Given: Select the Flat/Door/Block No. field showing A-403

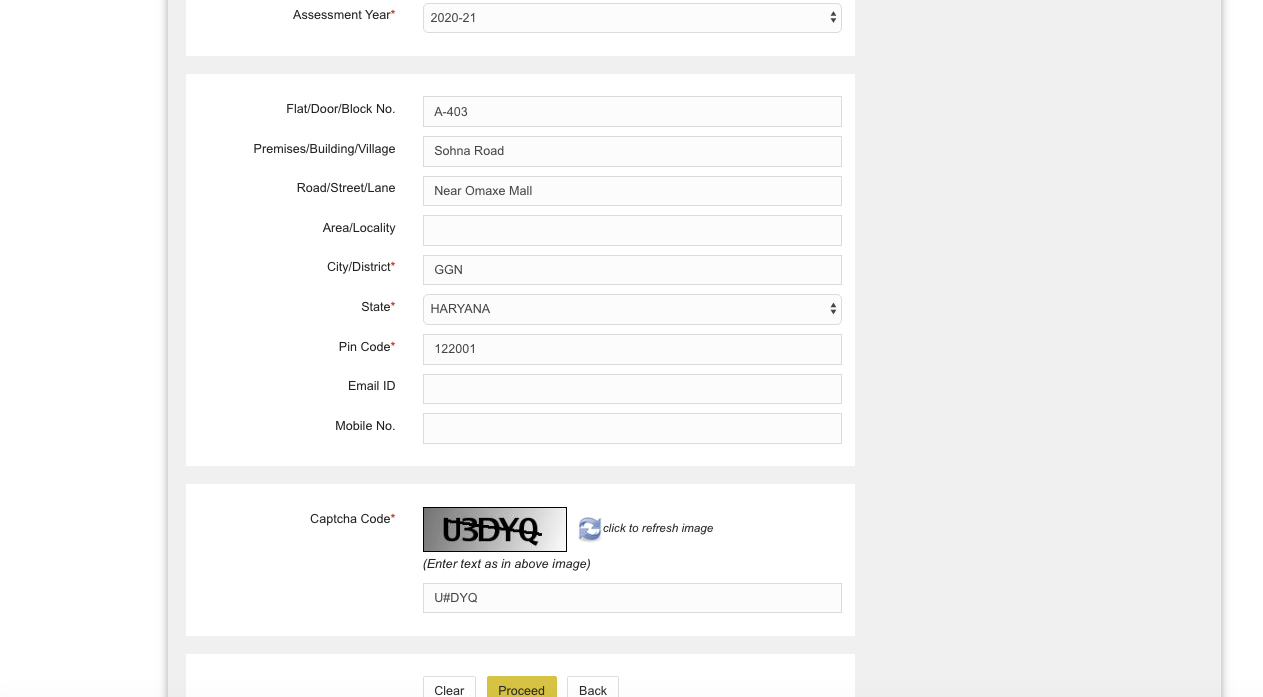Looking at the screenshot, I should (x=632, y=111).
